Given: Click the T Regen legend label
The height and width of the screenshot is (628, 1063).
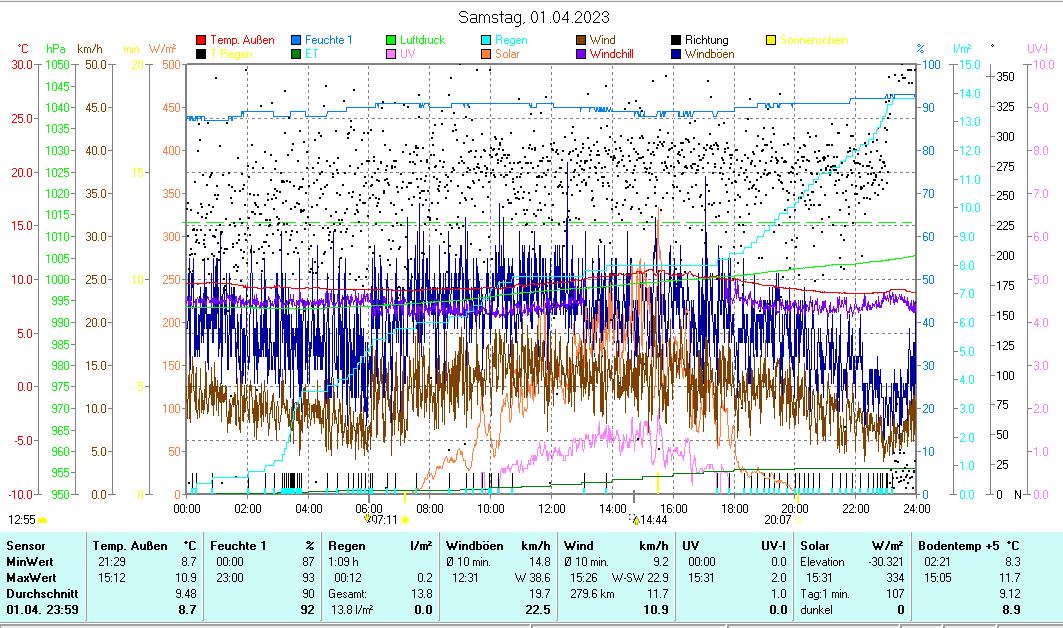Looking at the screenshot, I should pyautogui.click(x=231, y=54).
